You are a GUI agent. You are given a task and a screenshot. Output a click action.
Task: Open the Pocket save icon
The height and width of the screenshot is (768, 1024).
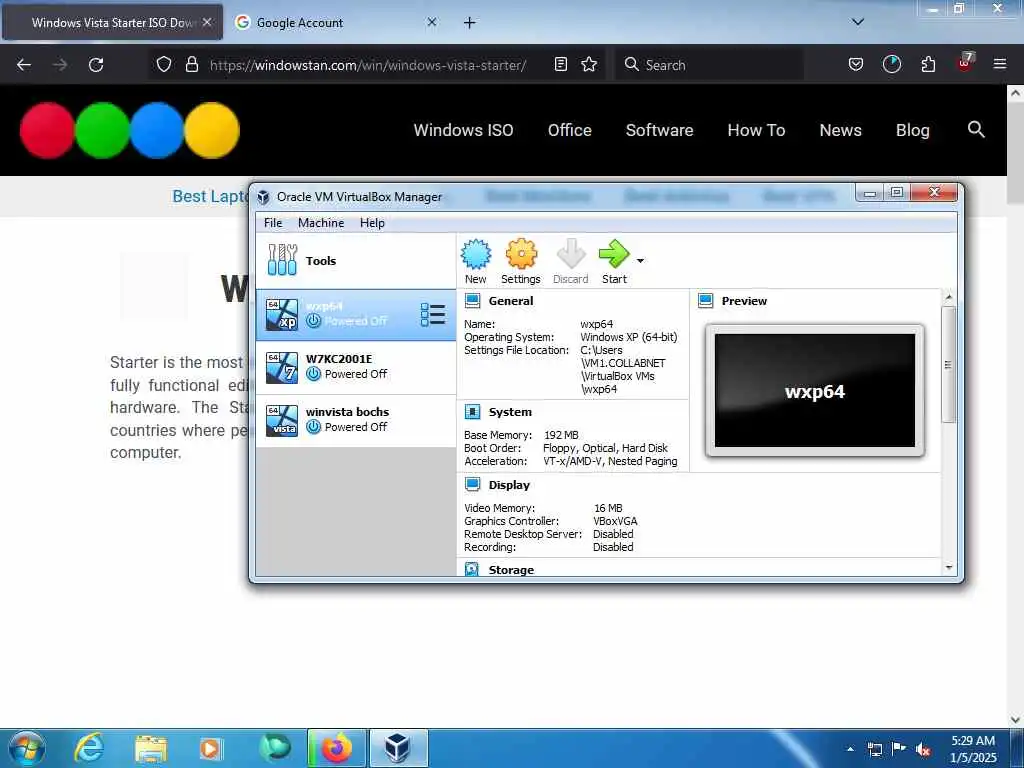pyautogui.click(x=856, y=64)
